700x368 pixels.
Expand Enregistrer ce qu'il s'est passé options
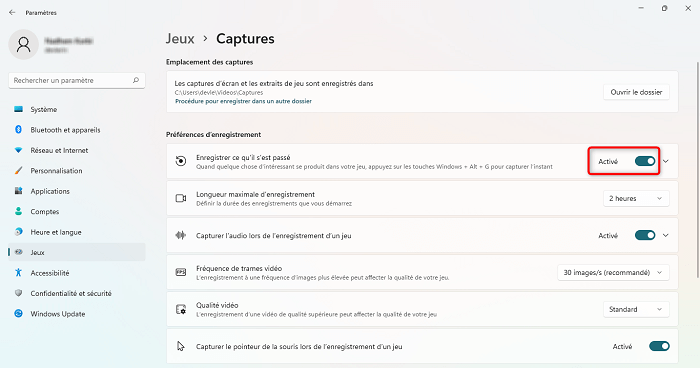coord(666,161)
